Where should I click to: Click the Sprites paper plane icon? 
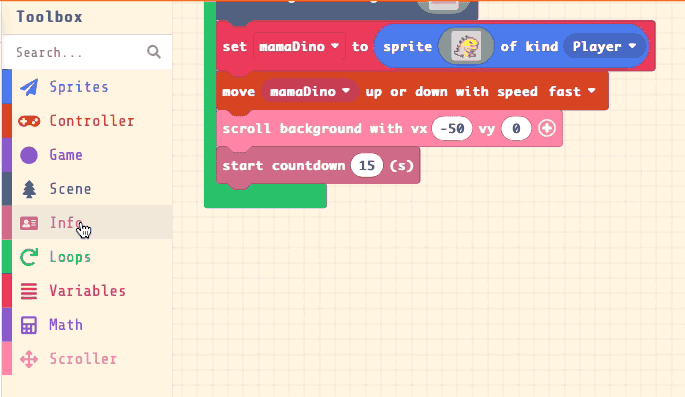coord(29,87)
